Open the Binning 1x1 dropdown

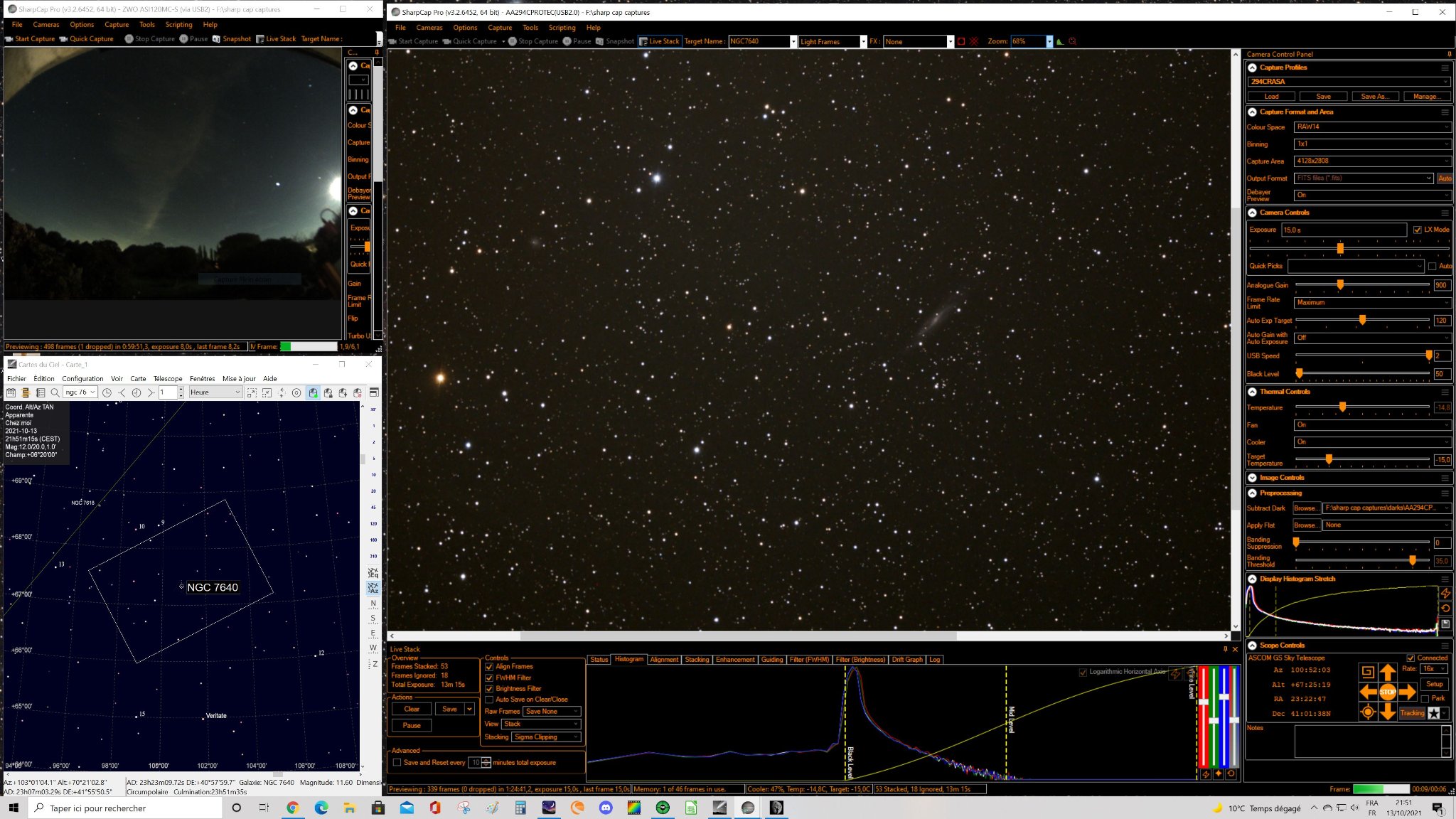pos(1372,144)
